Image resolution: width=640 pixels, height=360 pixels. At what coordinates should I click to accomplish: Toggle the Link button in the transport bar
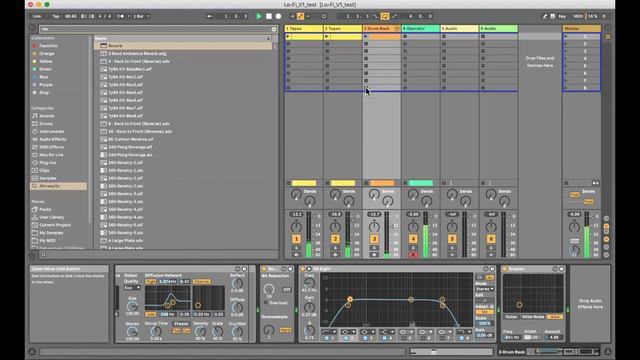(37, 16)
